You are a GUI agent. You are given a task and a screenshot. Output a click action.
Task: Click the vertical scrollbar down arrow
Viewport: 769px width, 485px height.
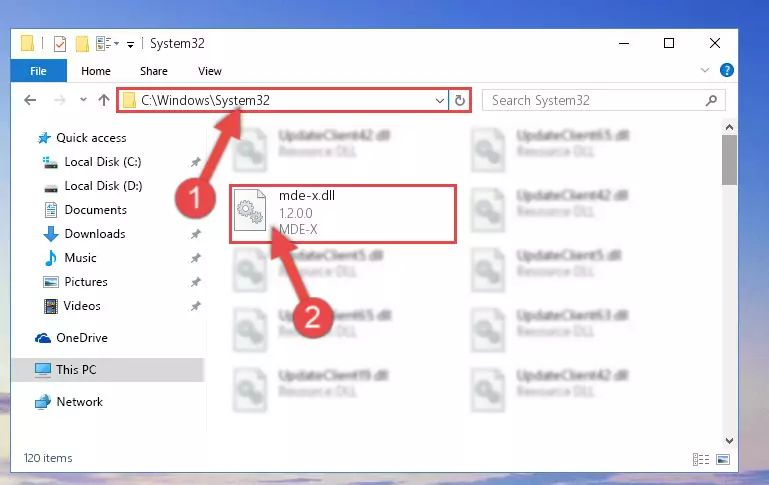[729, 440]
